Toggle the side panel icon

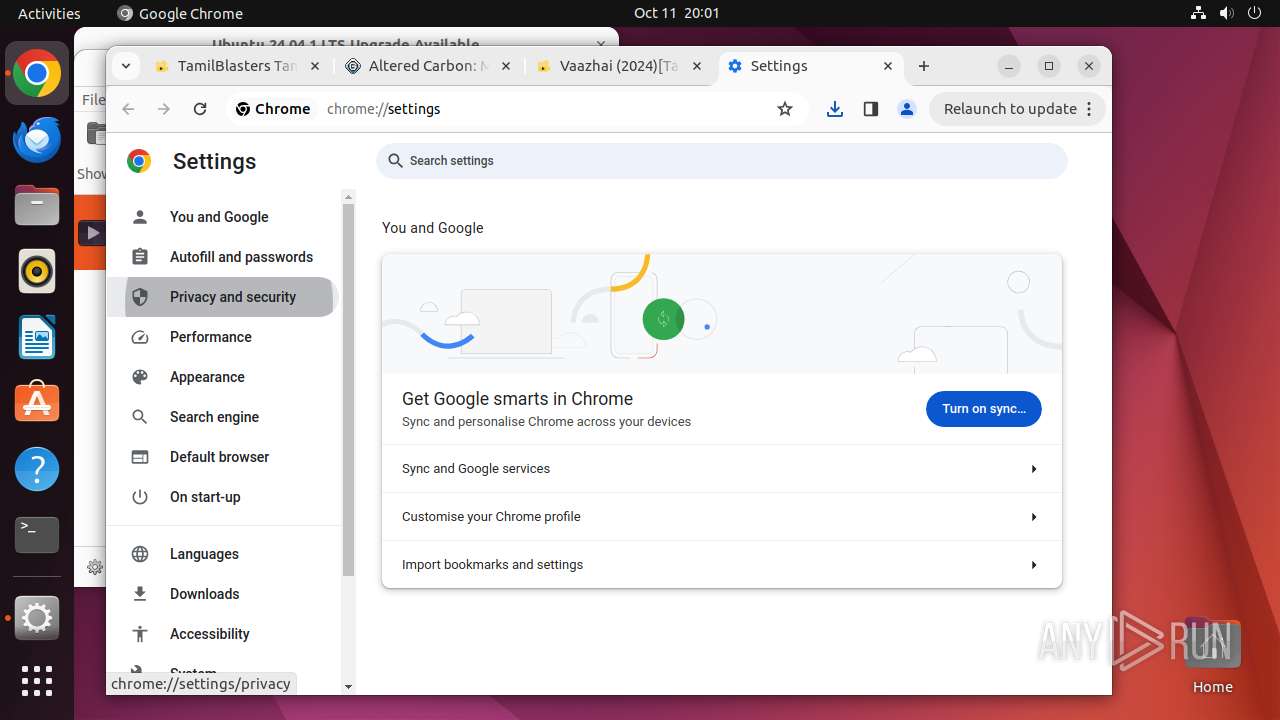pyautogui.click(x=871, y=109)
